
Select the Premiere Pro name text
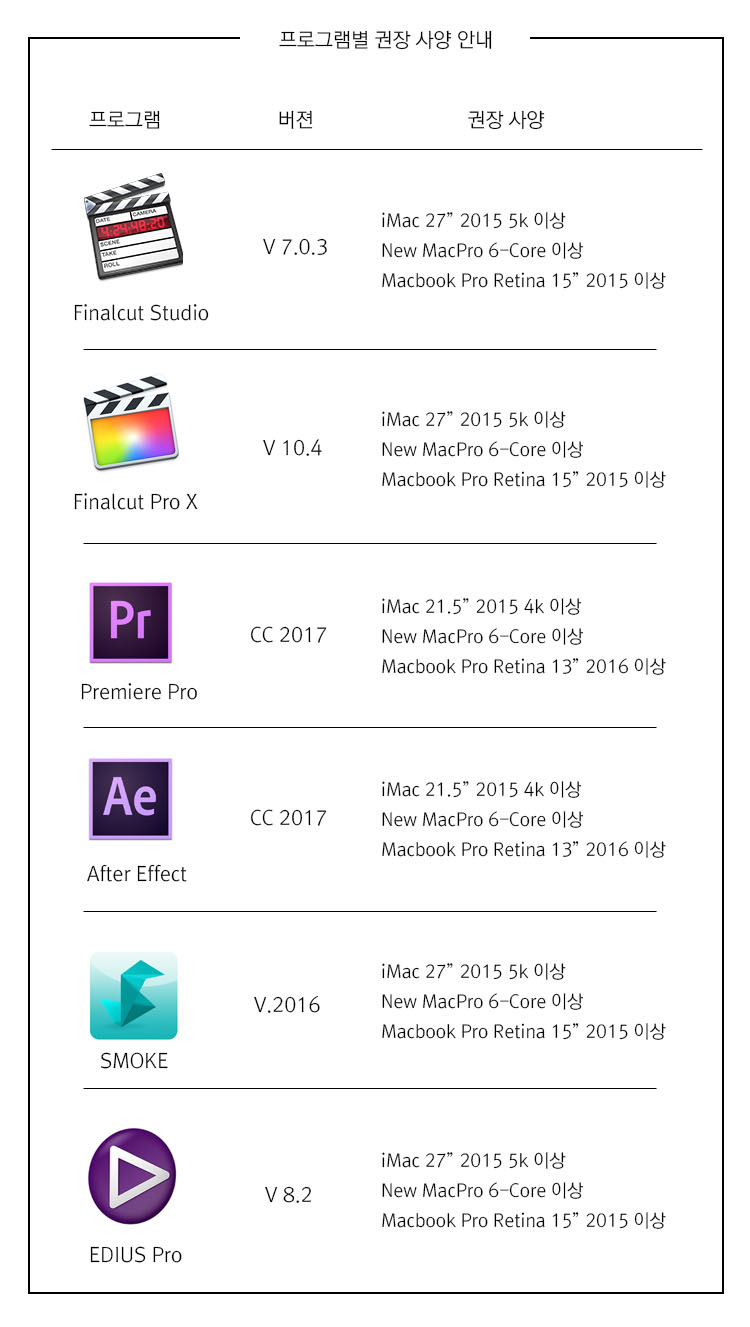click(139, 692)
